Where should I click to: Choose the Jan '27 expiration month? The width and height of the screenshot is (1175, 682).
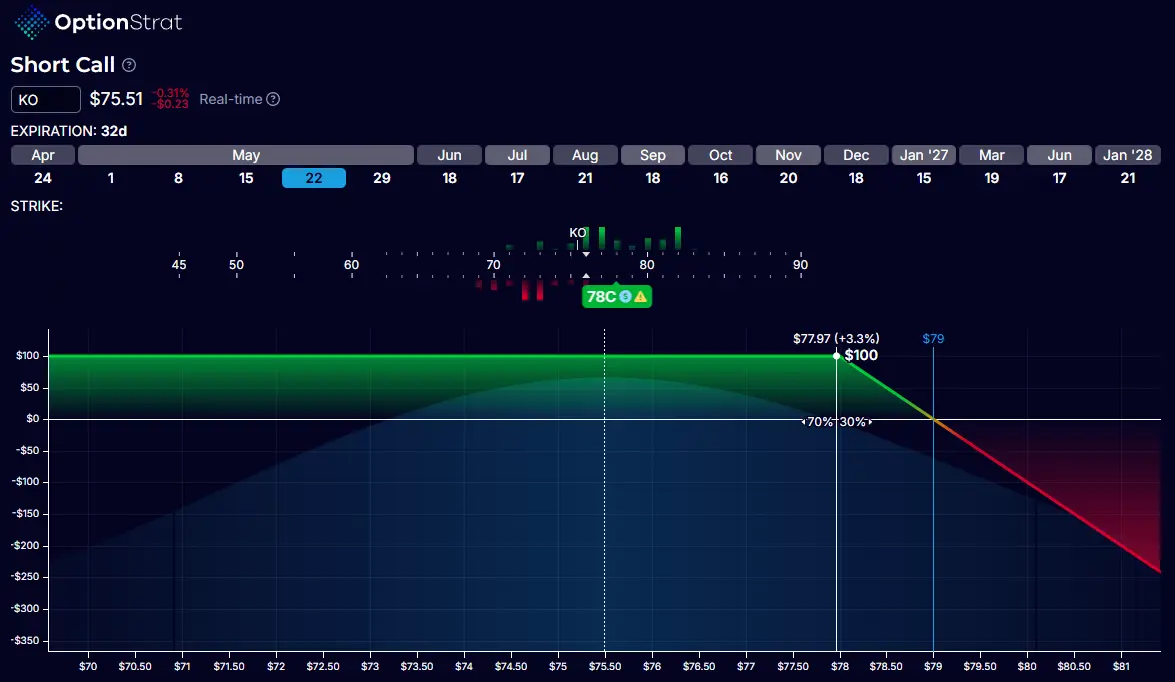924,155
